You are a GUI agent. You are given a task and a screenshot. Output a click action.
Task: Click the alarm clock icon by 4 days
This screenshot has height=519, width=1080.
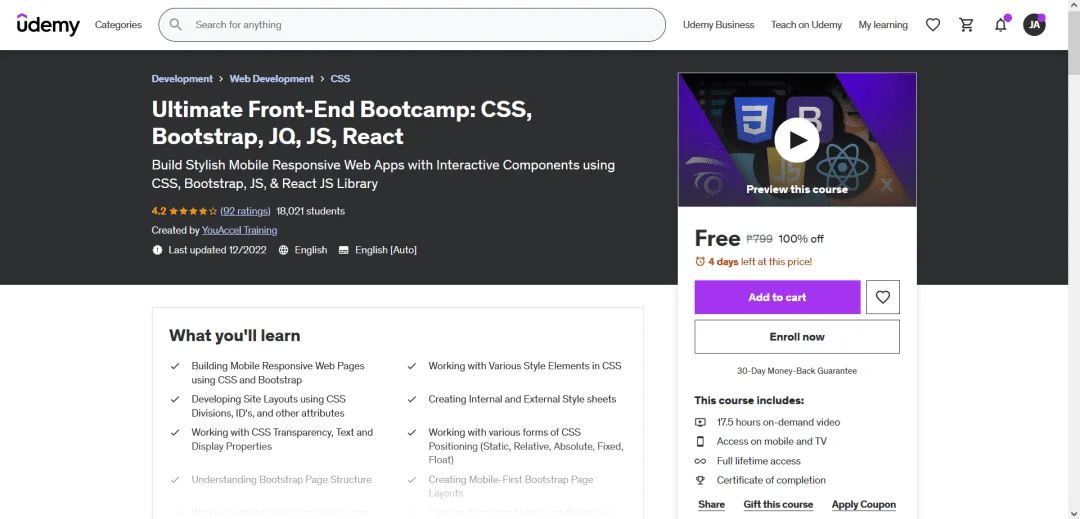(x=700, y=262)
